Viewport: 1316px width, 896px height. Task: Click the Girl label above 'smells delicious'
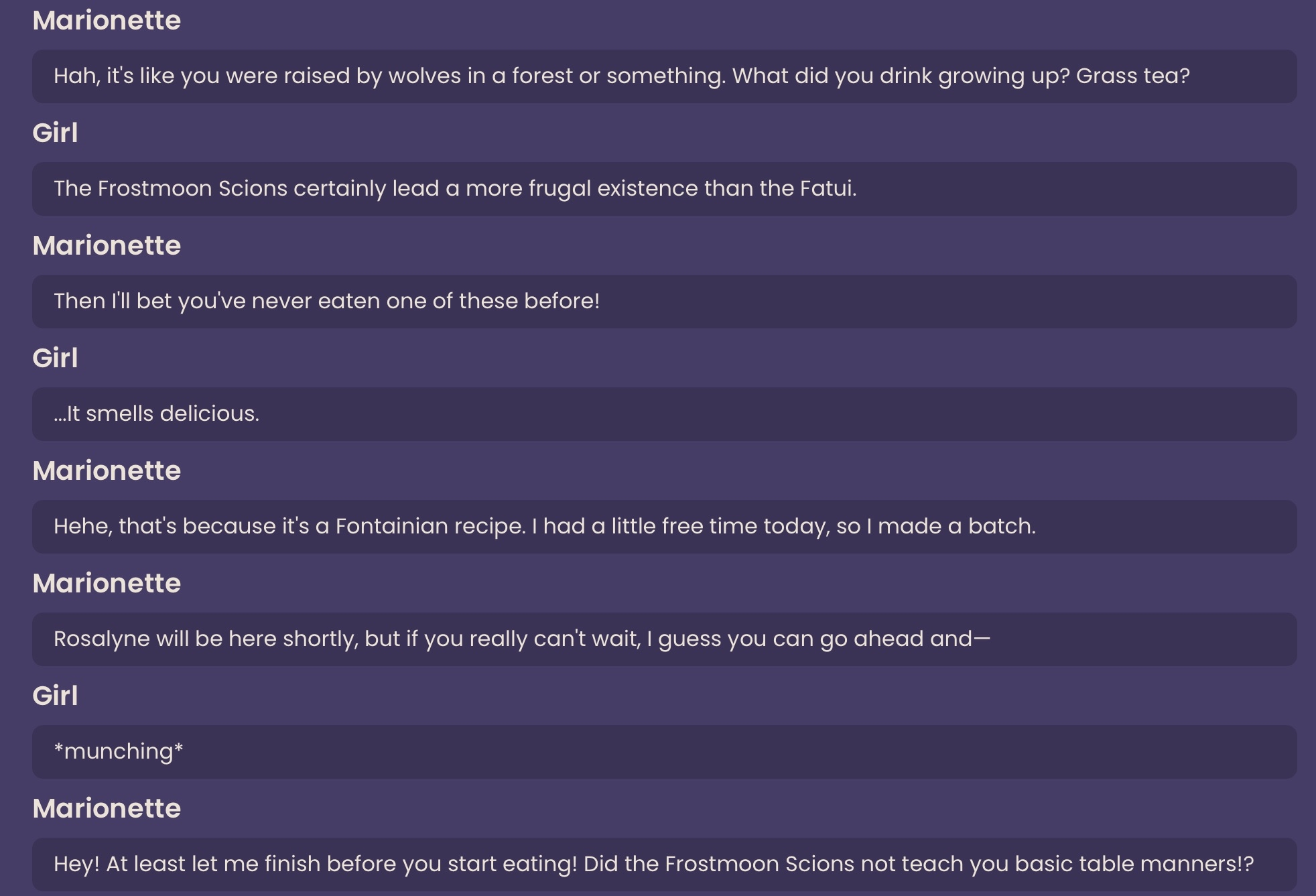(x=55, y=359)
